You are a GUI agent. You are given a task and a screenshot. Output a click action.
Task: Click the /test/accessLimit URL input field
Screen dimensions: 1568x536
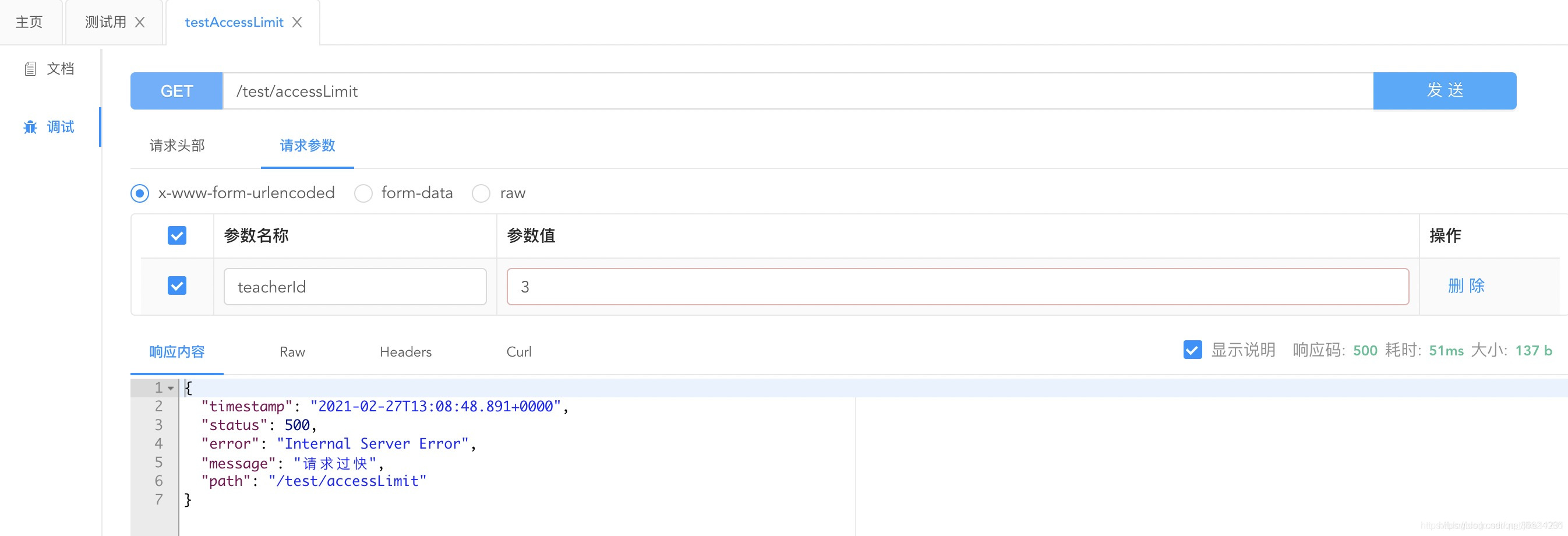[798, 91]
